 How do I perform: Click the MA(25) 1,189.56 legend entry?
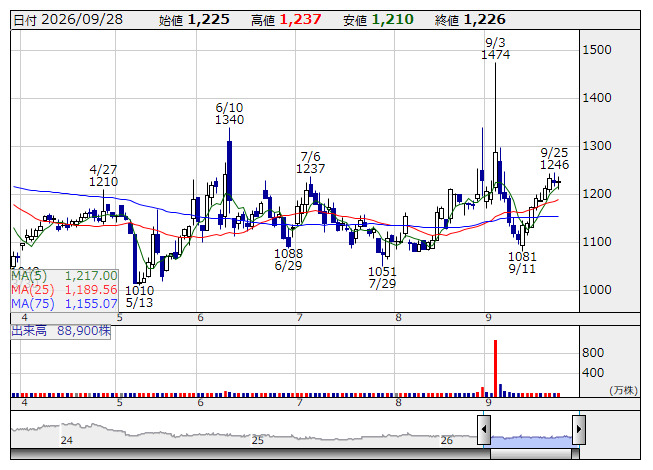tap(65, 290)
